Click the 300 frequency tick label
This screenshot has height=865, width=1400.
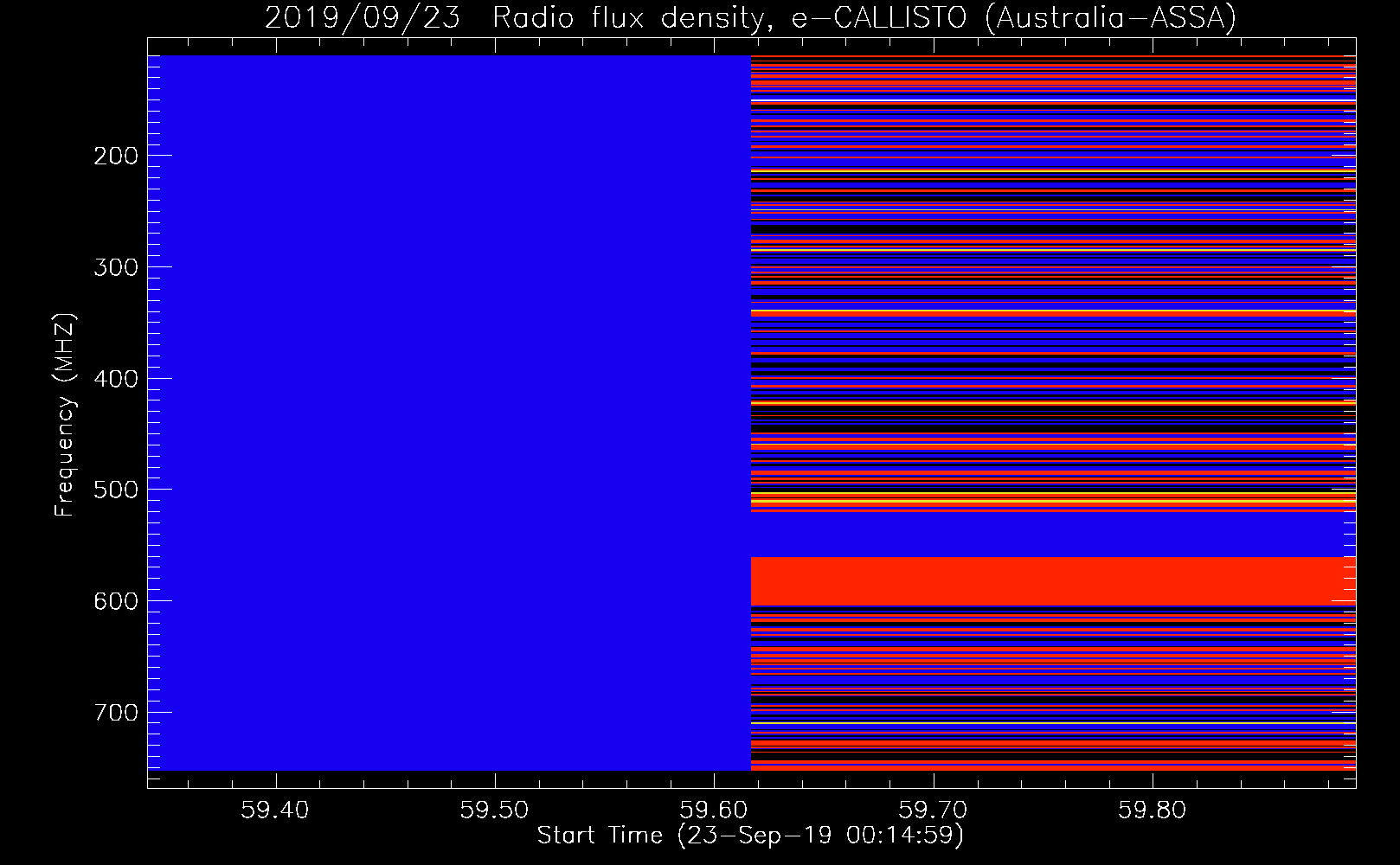pyautogui.click(x=116, y=267)
